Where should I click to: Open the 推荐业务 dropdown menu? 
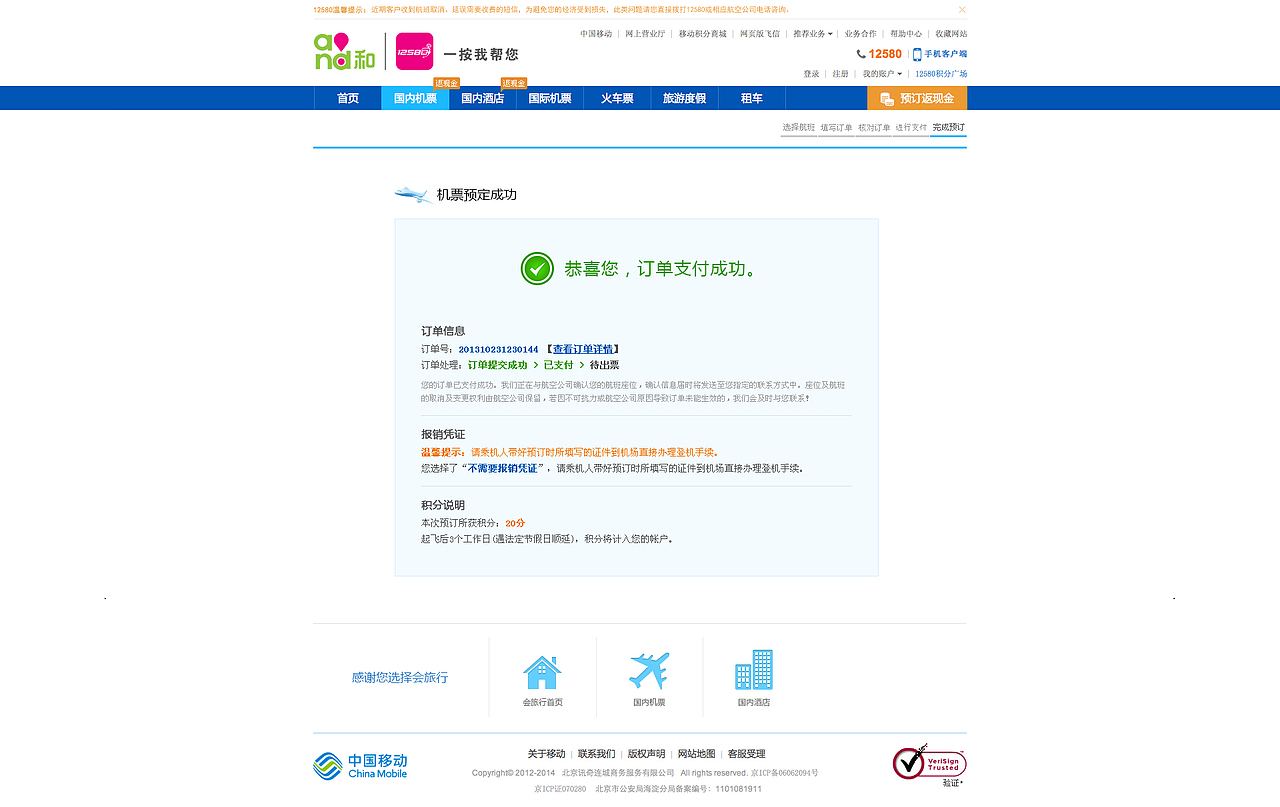812,33
